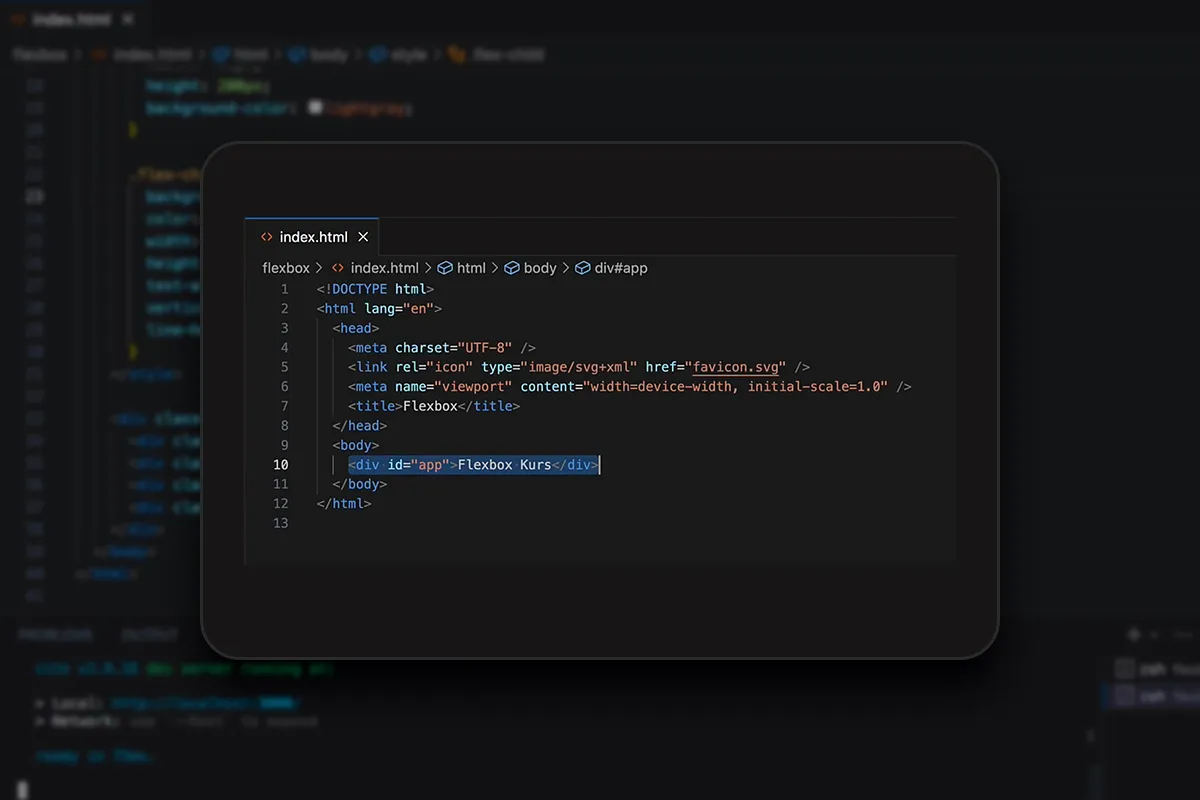Open the flexbox folder breadcrumb
Viewport: 1200px width, 800px height.
pos(286,268)
